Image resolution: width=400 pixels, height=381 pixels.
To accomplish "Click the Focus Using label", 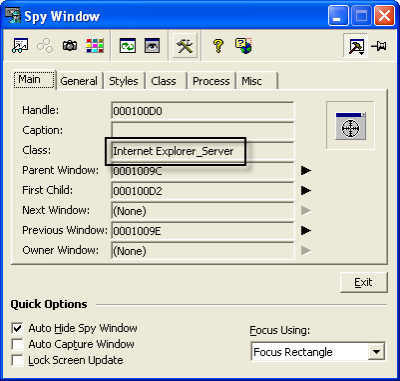I will point(280,330).
